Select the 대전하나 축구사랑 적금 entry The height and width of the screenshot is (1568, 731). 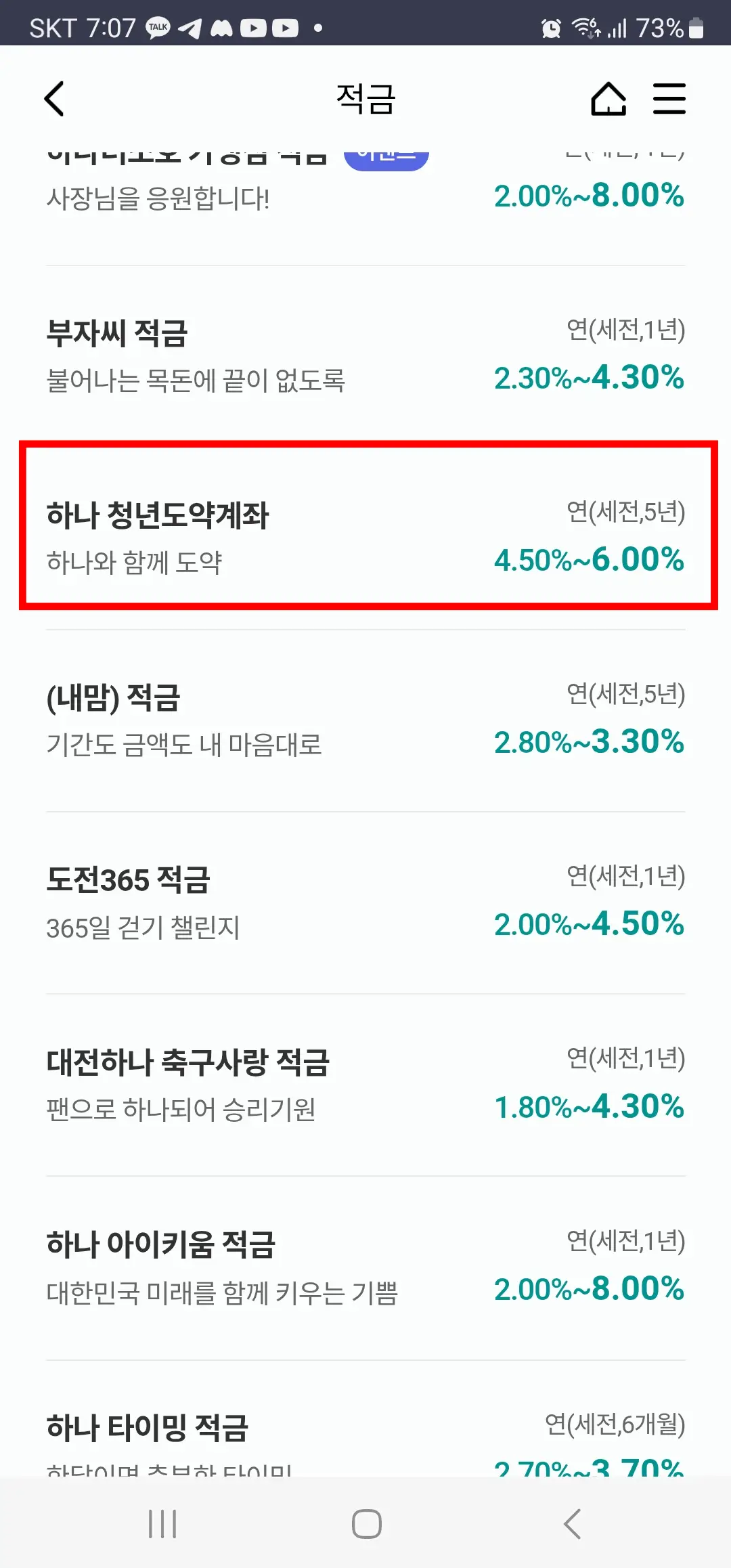click(x=365, y=1083)
